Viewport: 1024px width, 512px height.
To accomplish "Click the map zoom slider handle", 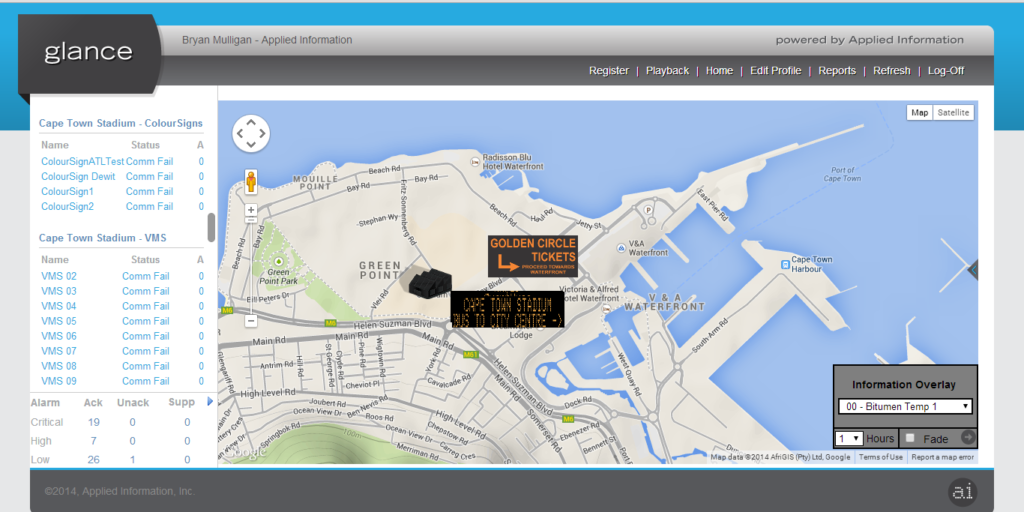I will 251,220.
